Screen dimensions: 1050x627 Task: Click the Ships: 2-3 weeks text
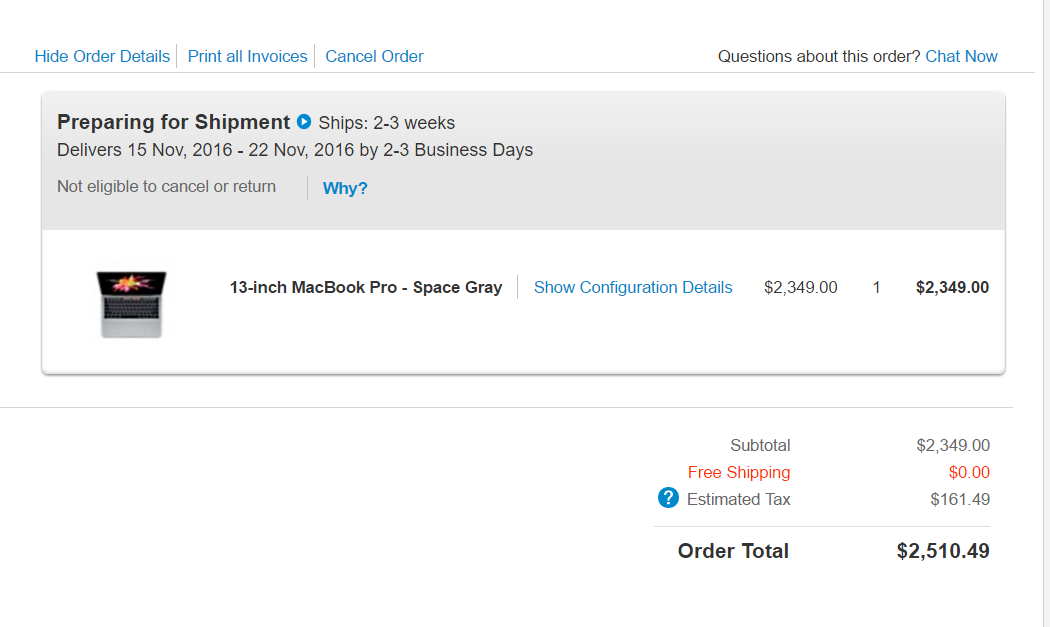click(386, 123)
